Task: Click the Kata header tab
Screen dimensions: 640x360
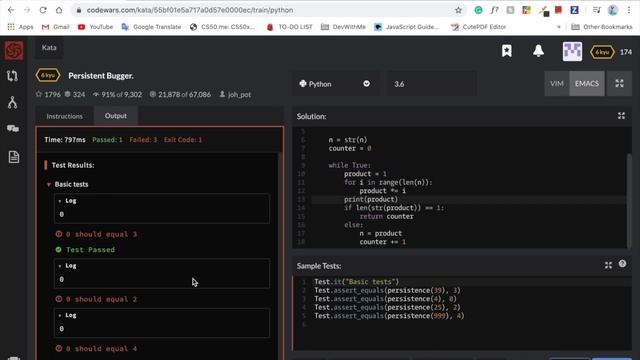Action: (x=49, y=48)
